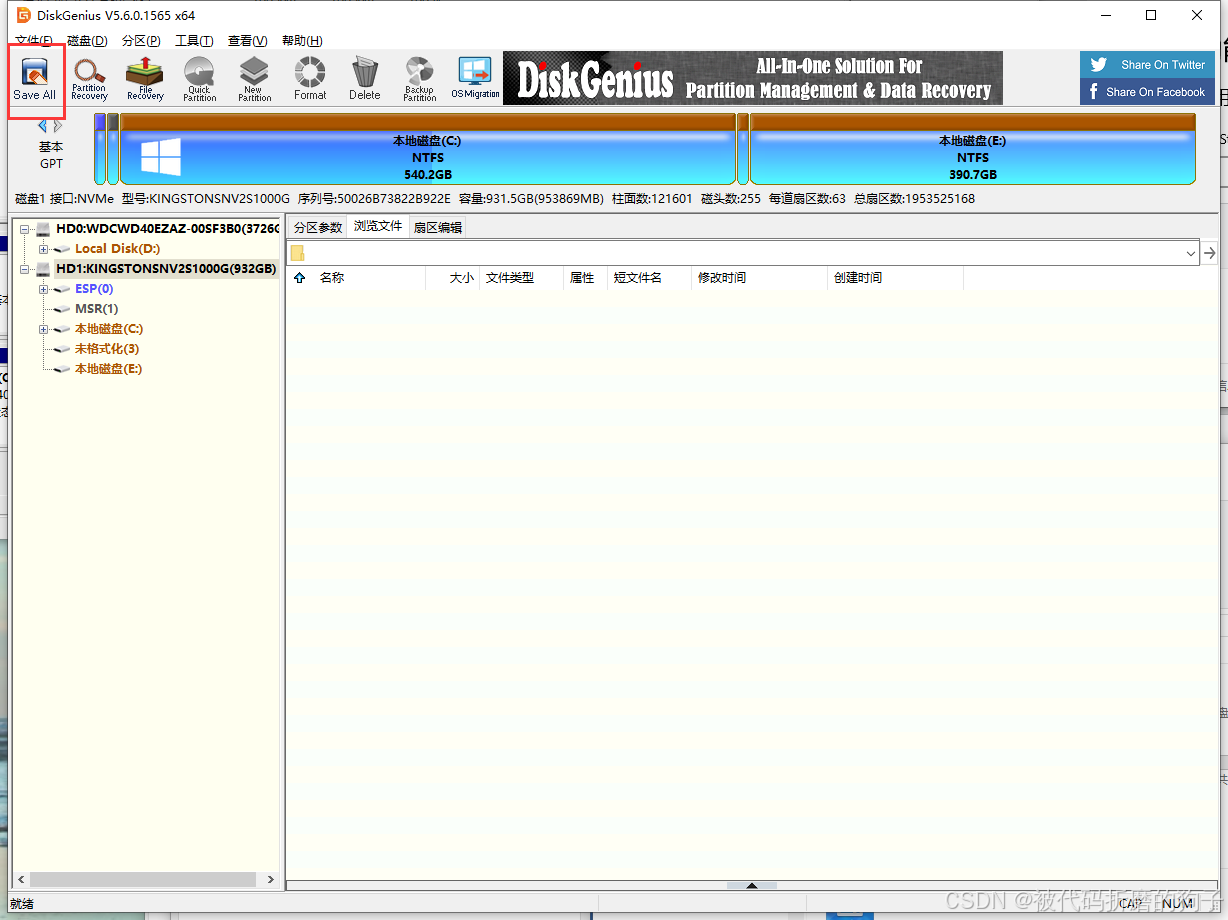The height and width of the screenshot is (920, 1228).
Task: Expand the 本地磁盘(C:) tree node
Action: coord(43,329)
